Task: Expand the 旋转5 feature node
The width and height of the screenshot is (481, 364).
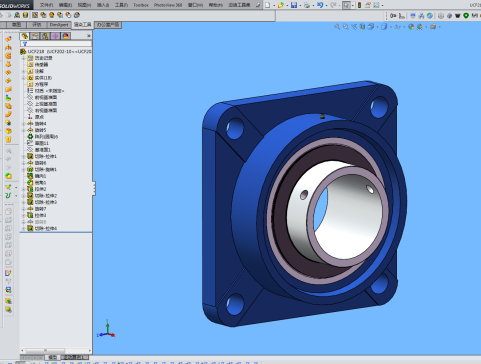Action: [23, 130]
